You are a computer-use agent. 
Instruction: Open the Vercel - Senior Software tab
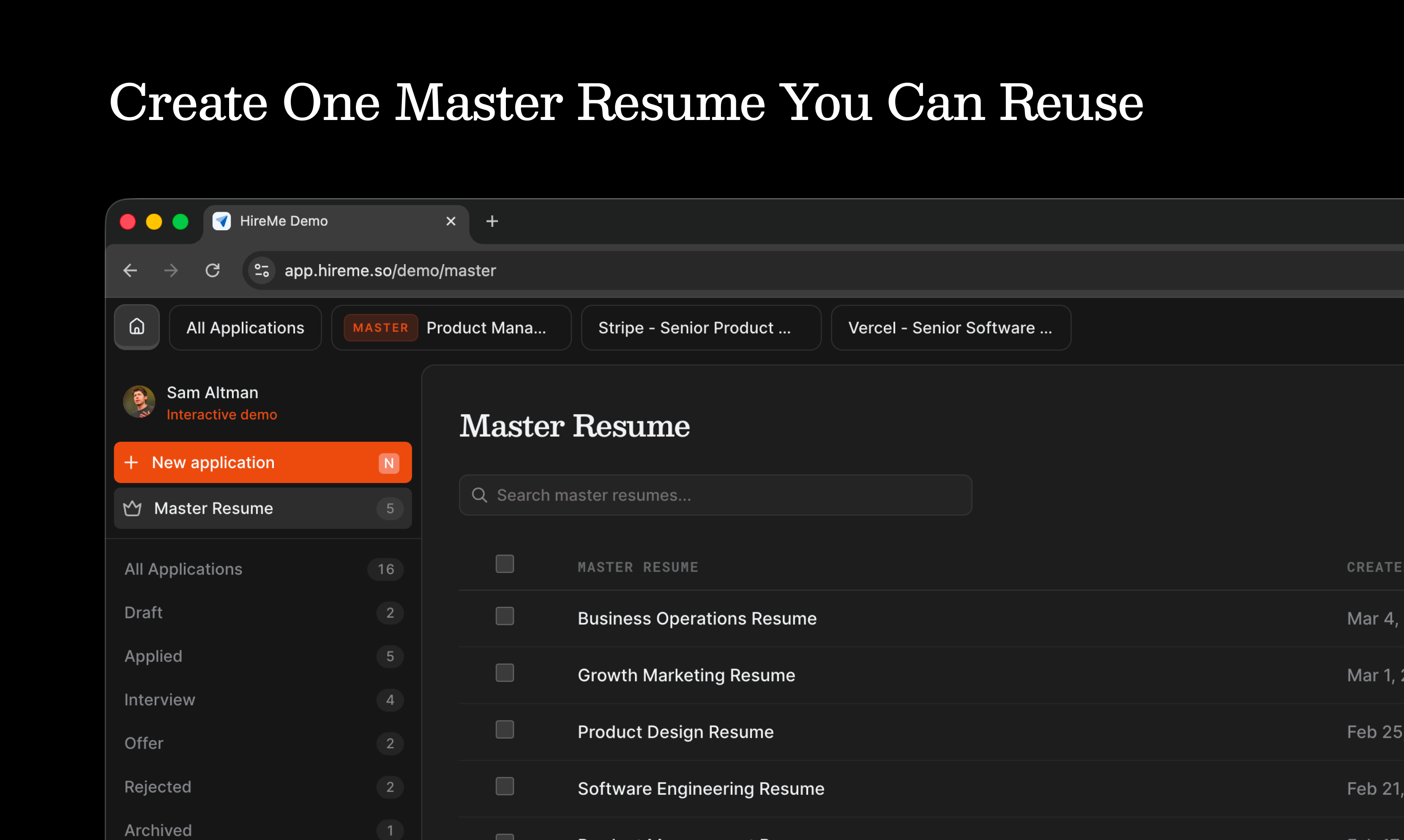click(x=950, y=328)
